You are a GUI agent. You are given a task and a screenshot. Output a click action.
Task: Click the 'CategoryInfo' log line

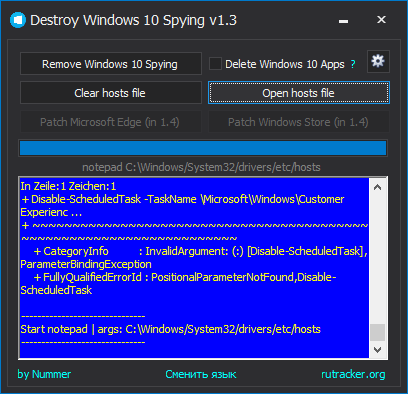[x=200, y=251]
